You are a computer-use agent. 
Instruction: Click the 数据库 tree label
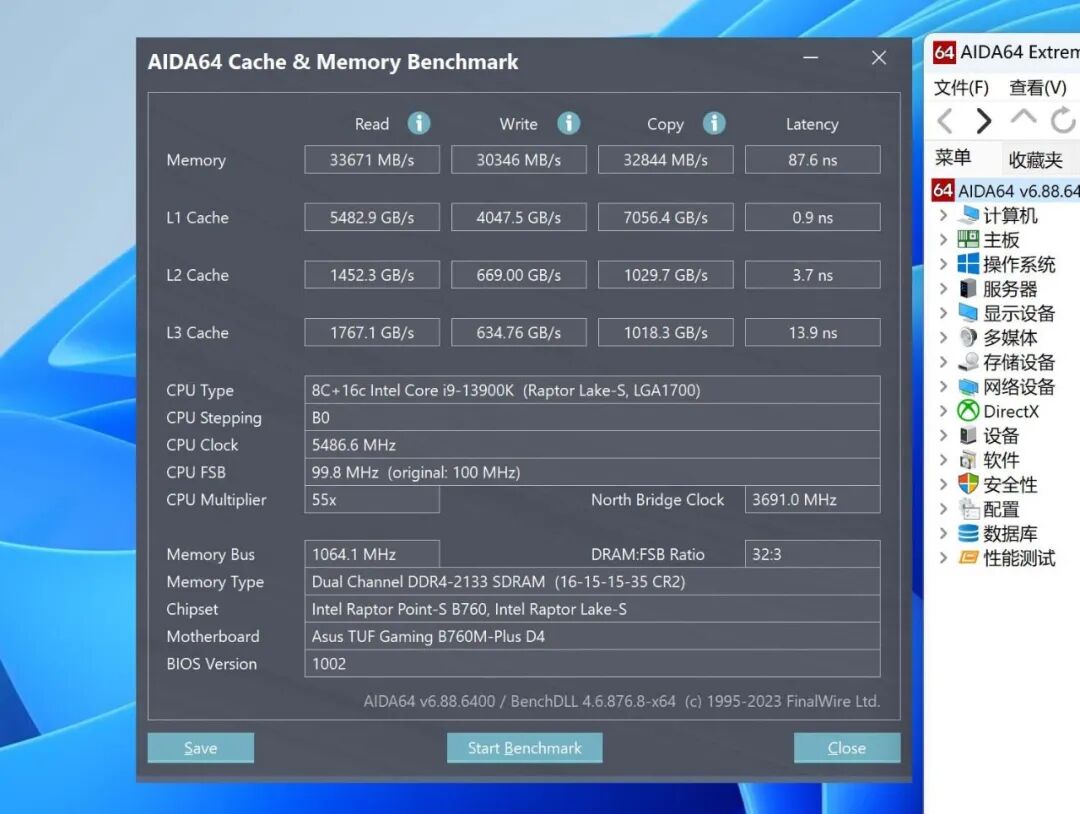pyautogui.click(x=1010, y=534)
